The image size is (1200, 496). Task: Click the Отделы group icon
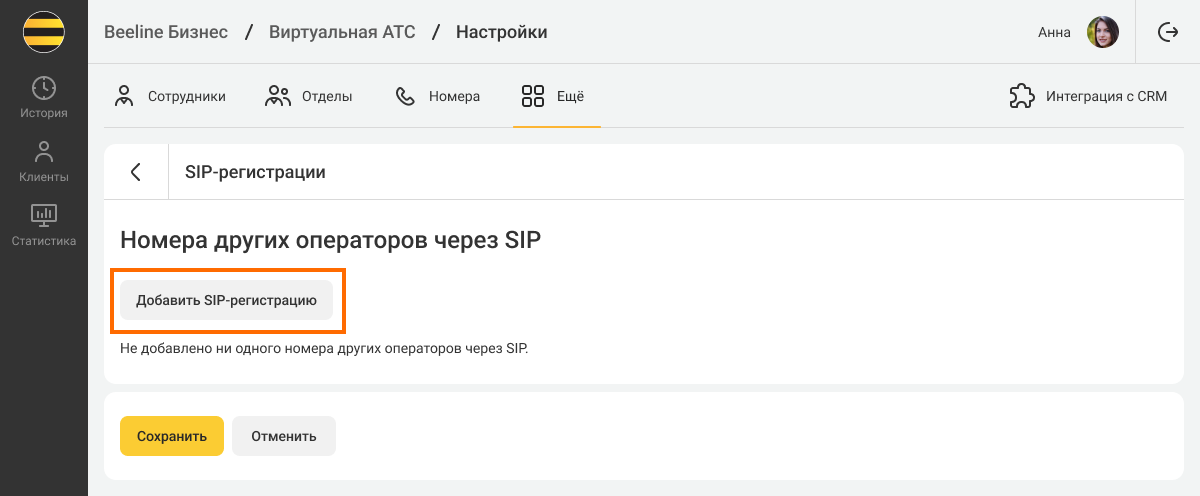pyautogui.click(x=277, y=96)
